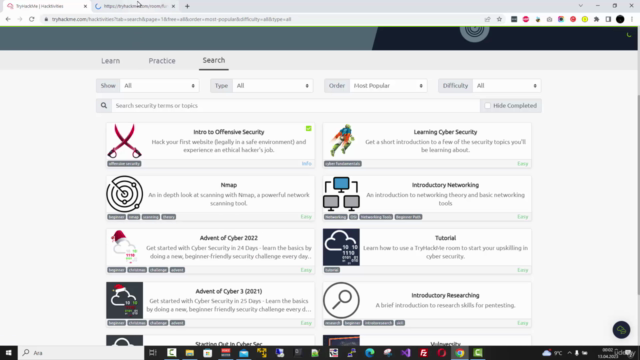Viewport: 640px width, 360px height.
Task: Open the Advent of Cyber 3 (2021) title
Action: (229, 291)
